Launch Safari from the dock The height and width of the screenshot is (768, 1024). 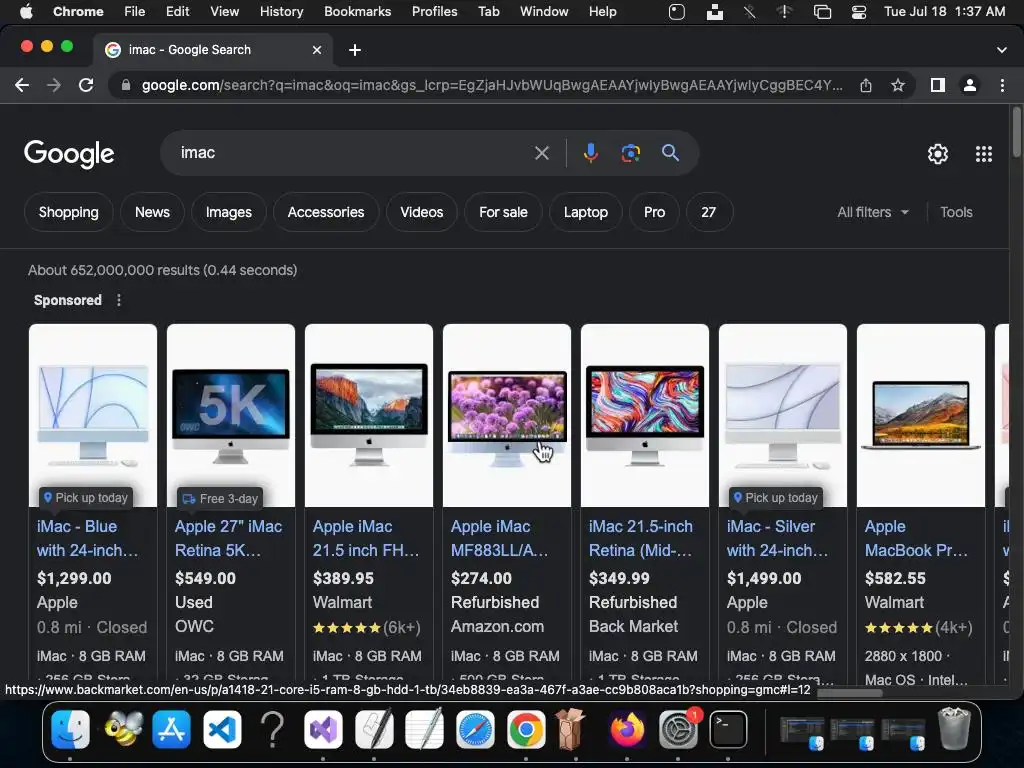click(475, 729)
